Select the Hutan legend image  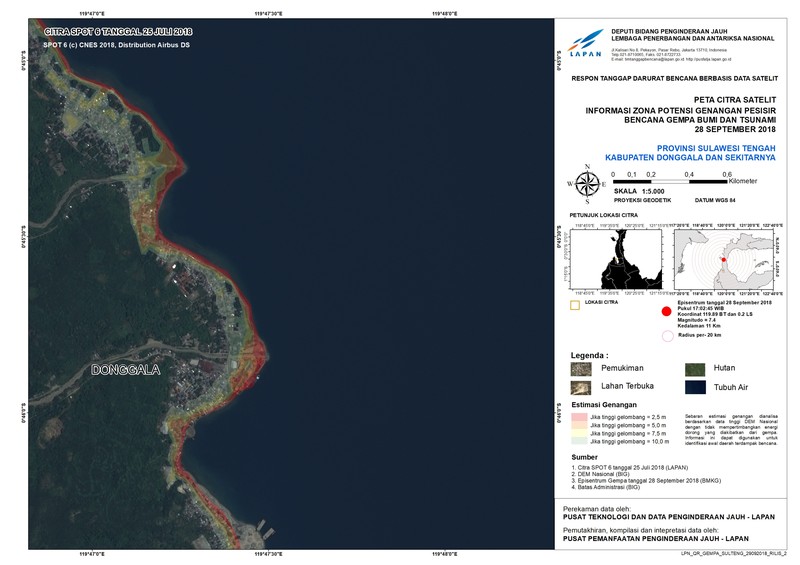tap(695, 370)
